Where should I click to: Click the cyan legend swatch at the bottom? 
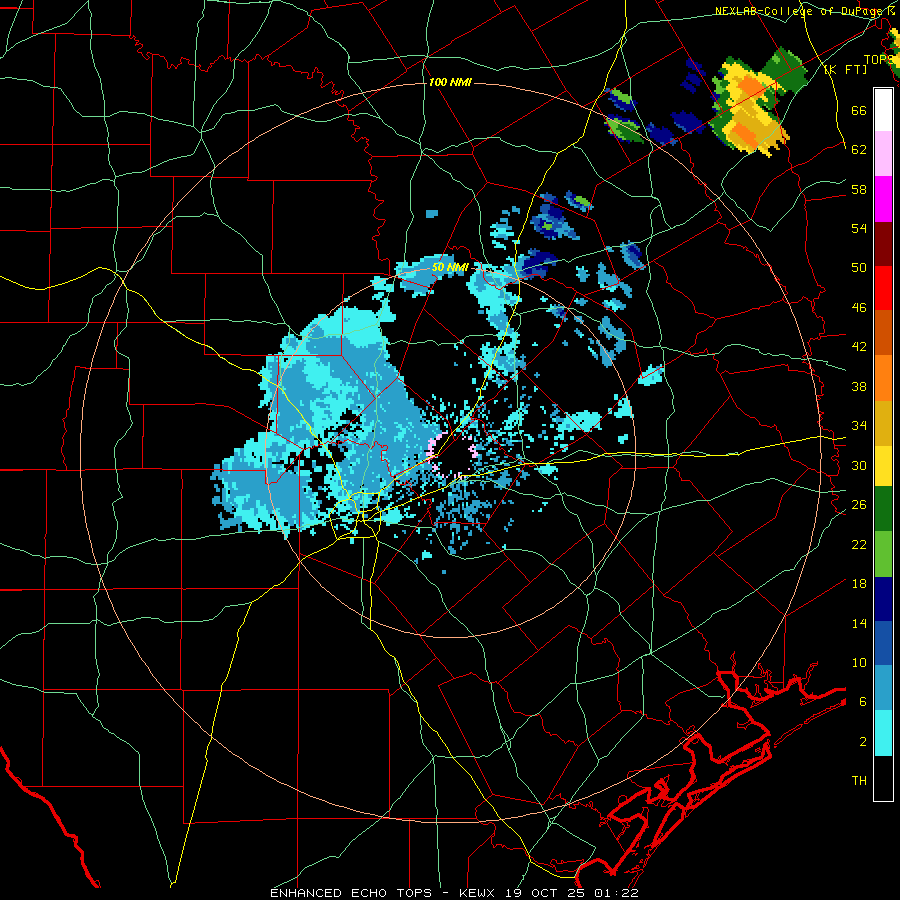883,733
